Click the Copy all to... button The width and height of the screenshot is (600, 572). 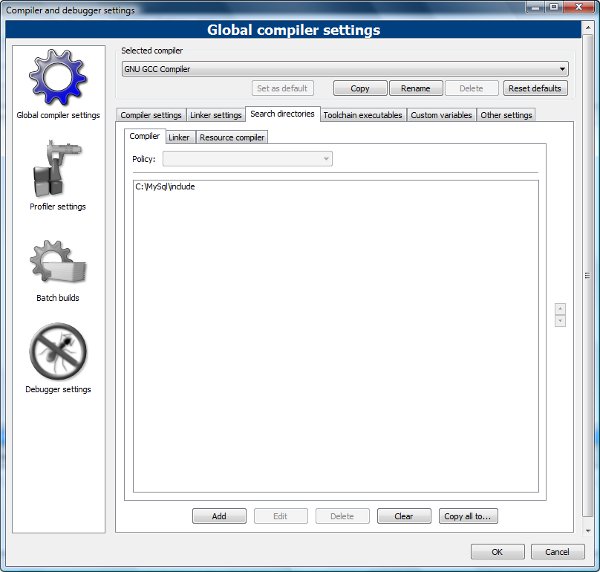point(468,516)
